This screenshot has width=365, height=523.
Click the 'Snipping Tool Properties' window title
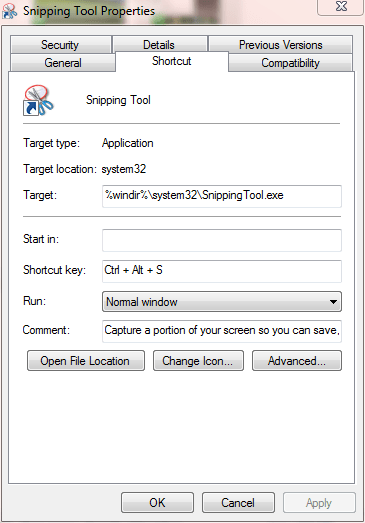(x=89, y=11)
